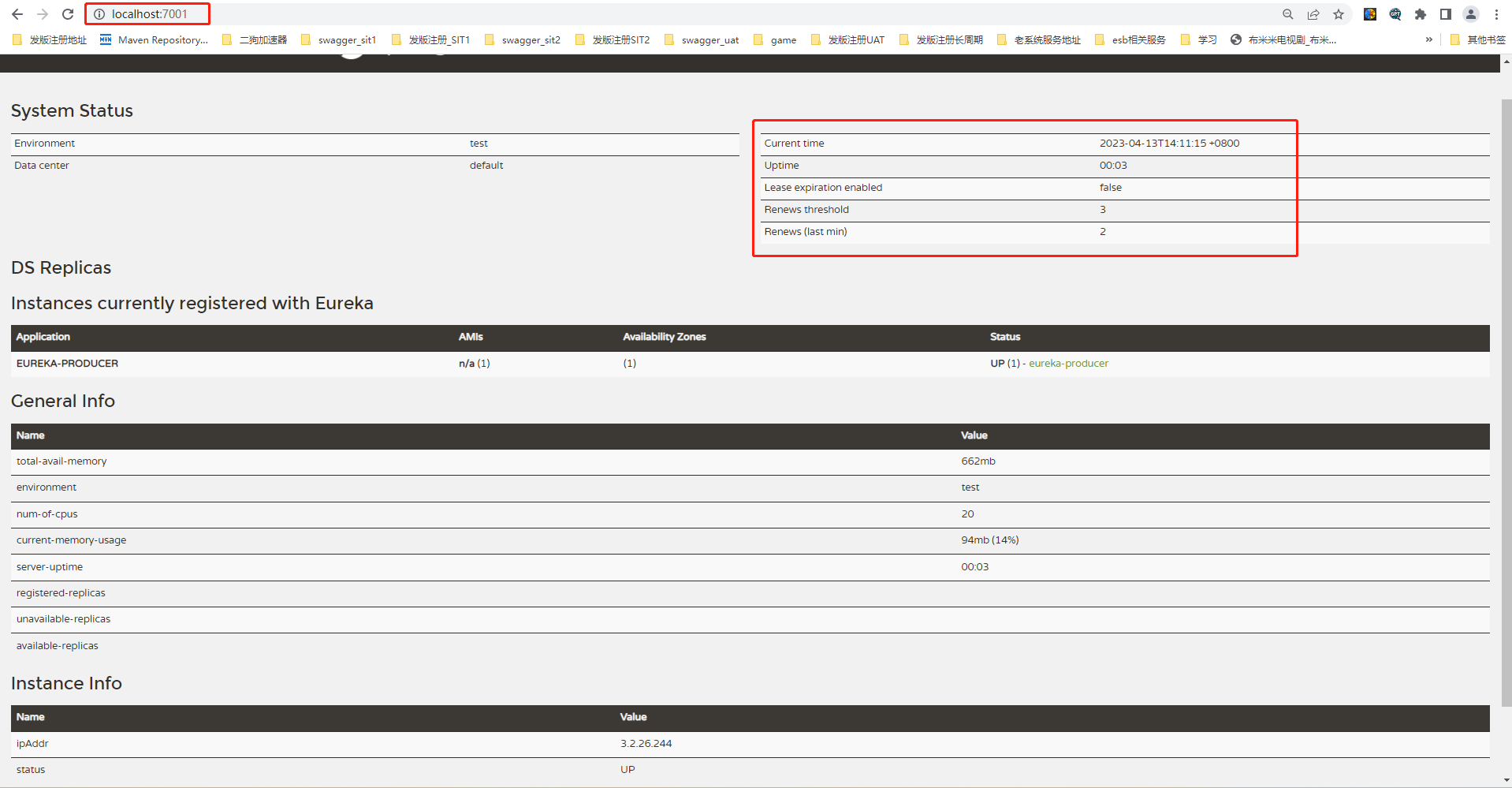Open the 其他书签 bookmarks folder

(x=1478, y=39)
